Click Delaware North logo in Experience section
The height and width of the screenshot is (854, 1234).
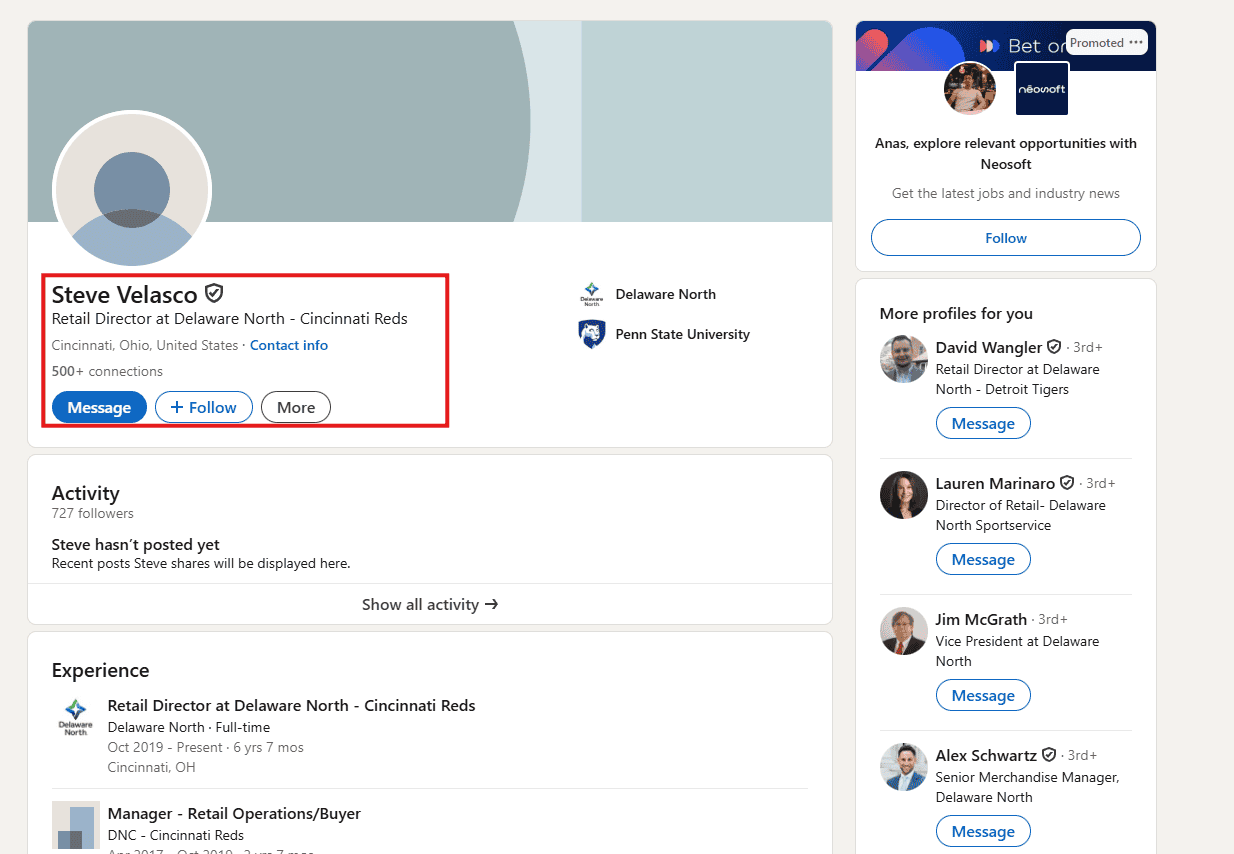[75, 717]
